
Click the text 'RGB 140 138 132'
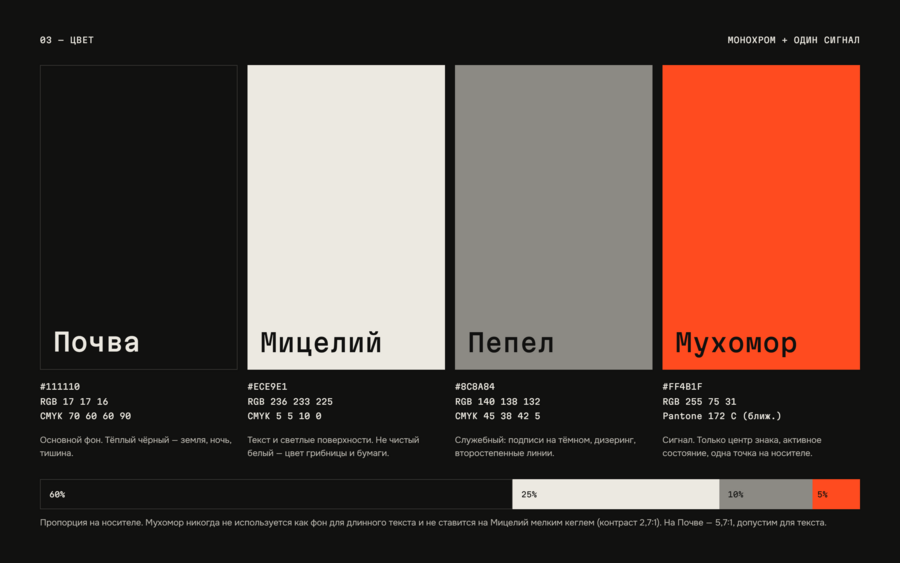(x=498, y=402)
